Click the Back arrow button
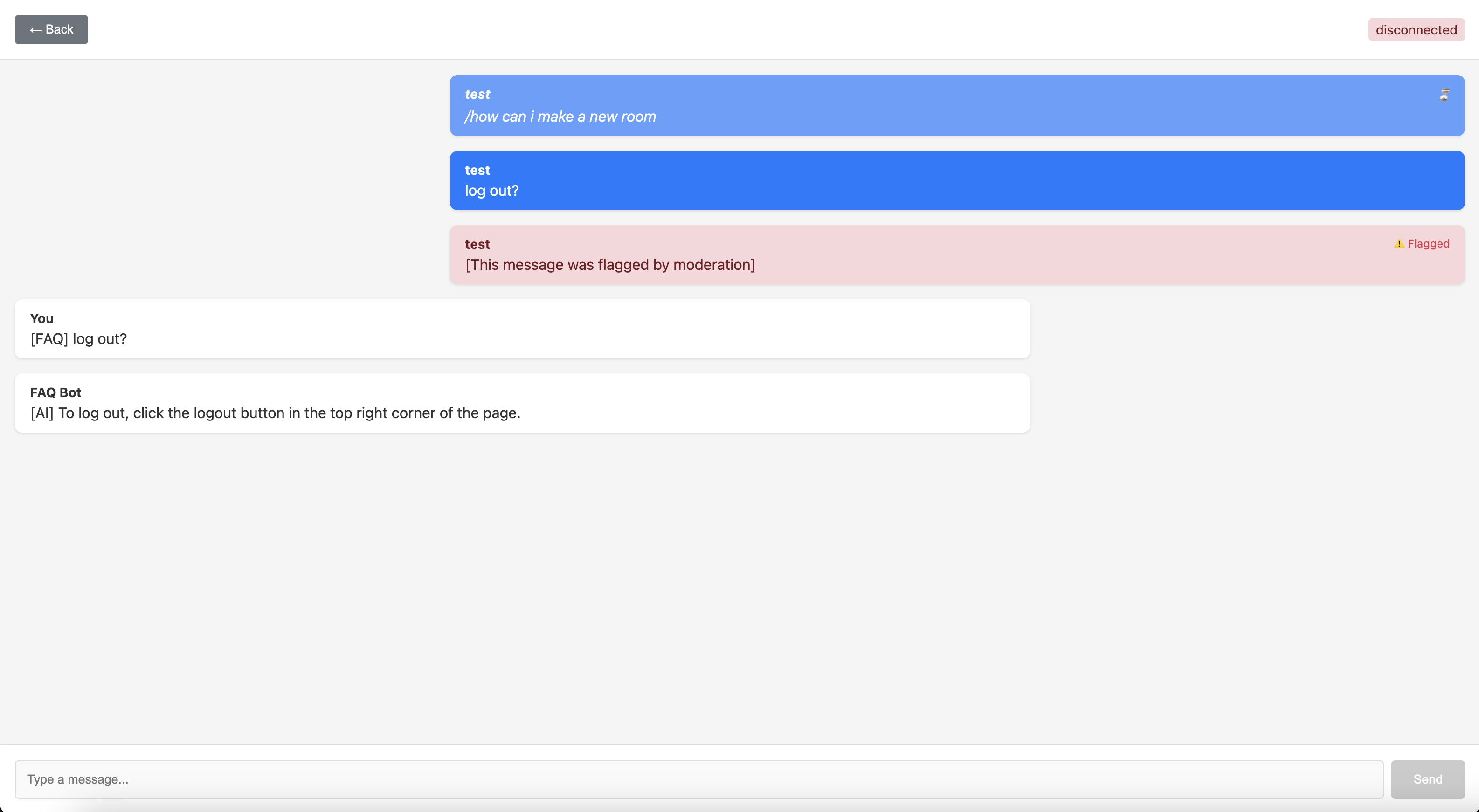Screen dimensions: 1479x812 (51, 30)
